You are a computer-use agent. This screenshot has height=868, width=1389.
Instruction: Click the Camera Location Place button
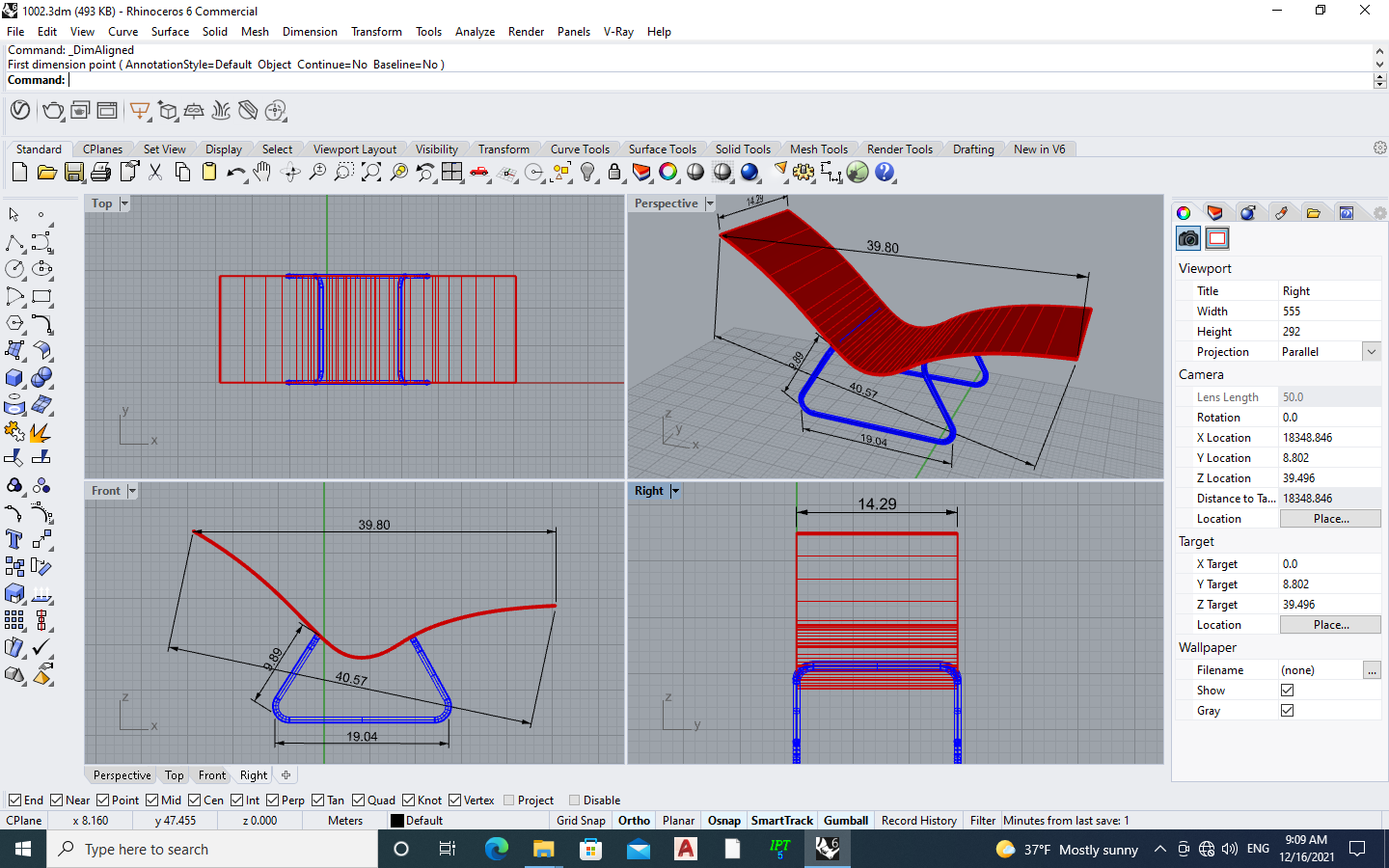[1330, 519]
